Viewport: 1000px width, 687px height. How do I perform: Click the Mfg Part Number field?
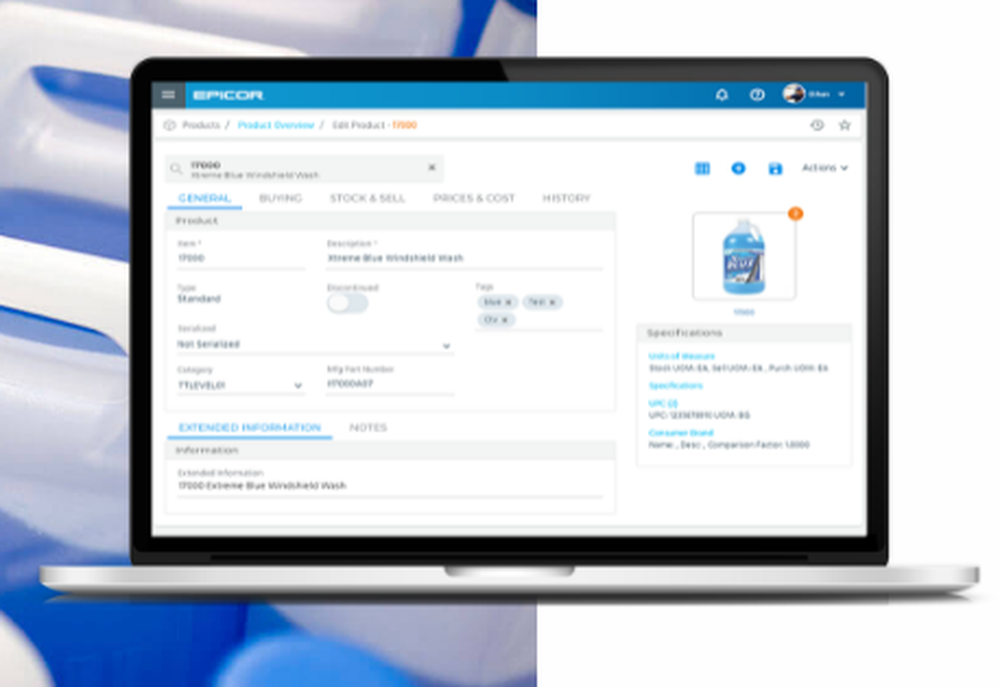[390, 384]
